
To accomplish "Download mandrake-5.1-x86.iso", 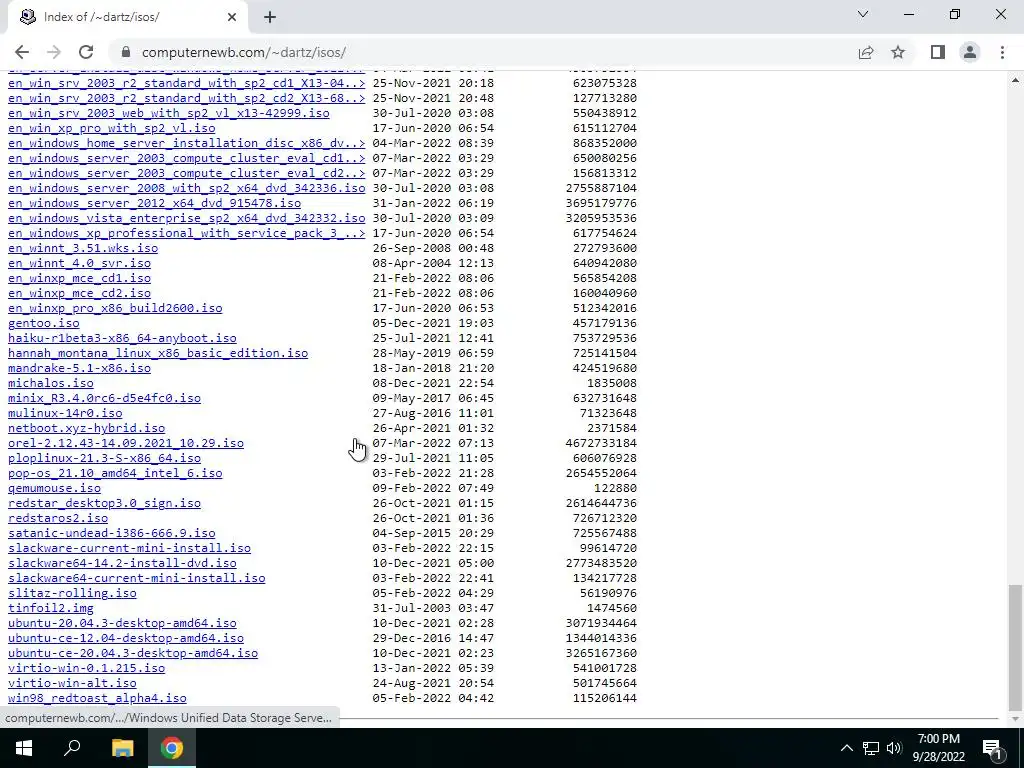I will [x=79, y=368].
